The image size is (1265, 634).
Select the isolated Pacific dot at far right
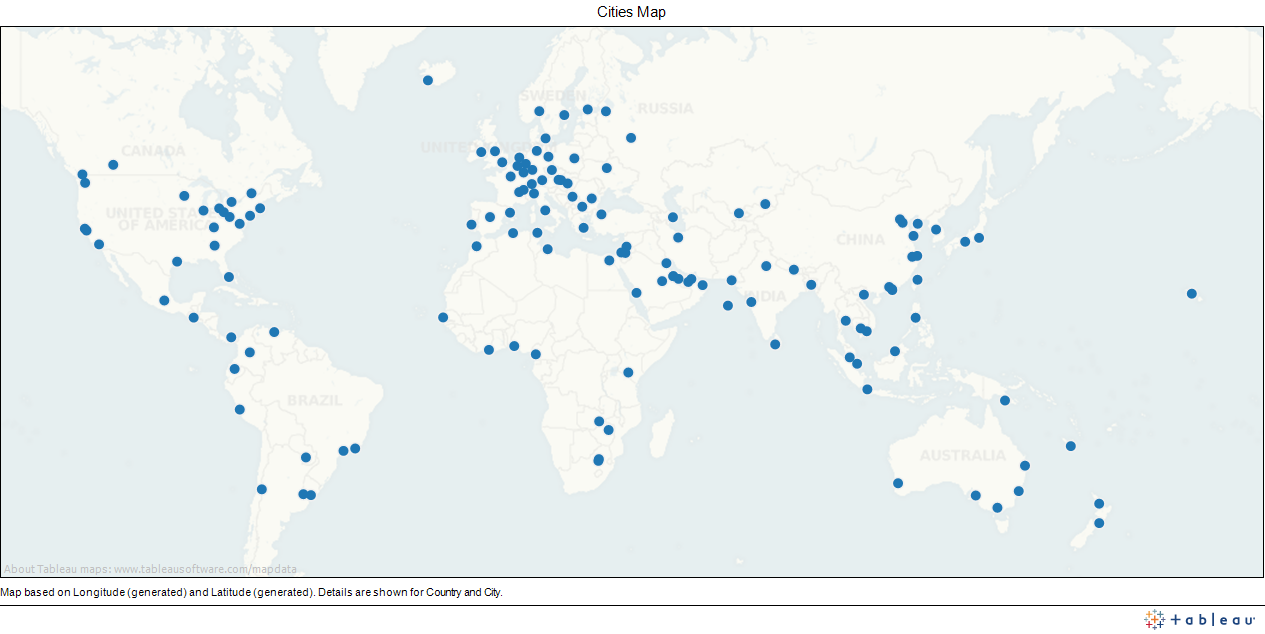(1192, 293)
